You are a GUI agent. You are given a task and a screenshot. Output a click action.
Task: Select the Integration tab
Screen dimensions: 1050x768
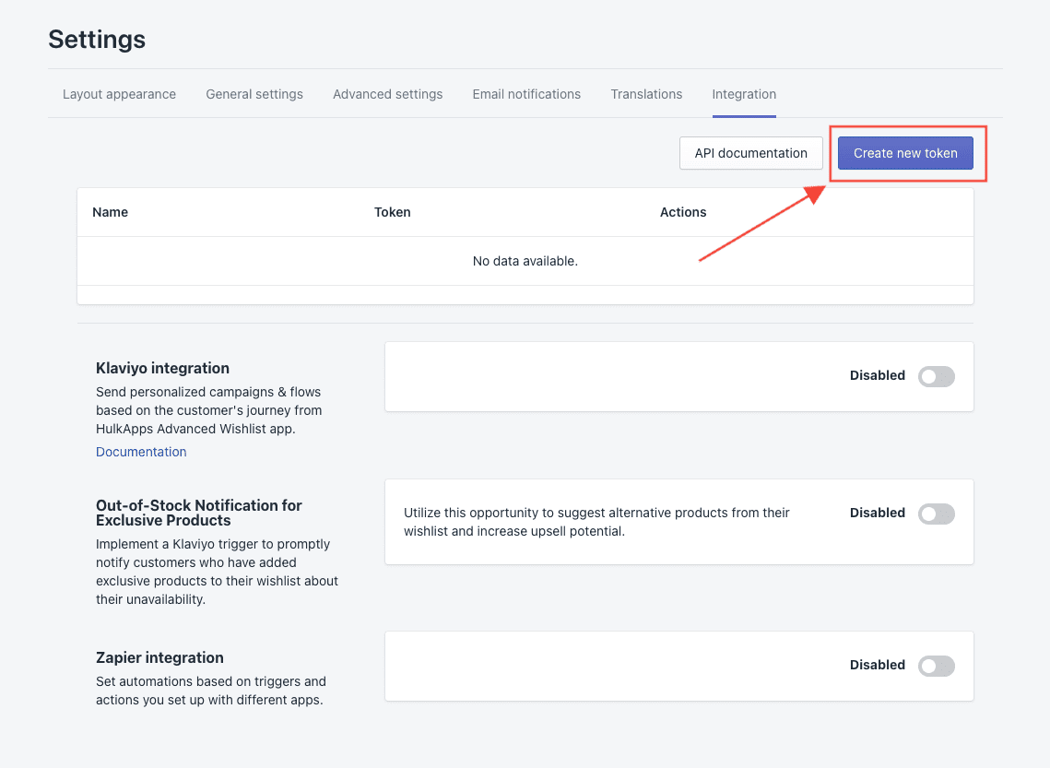tap(744, 94)
